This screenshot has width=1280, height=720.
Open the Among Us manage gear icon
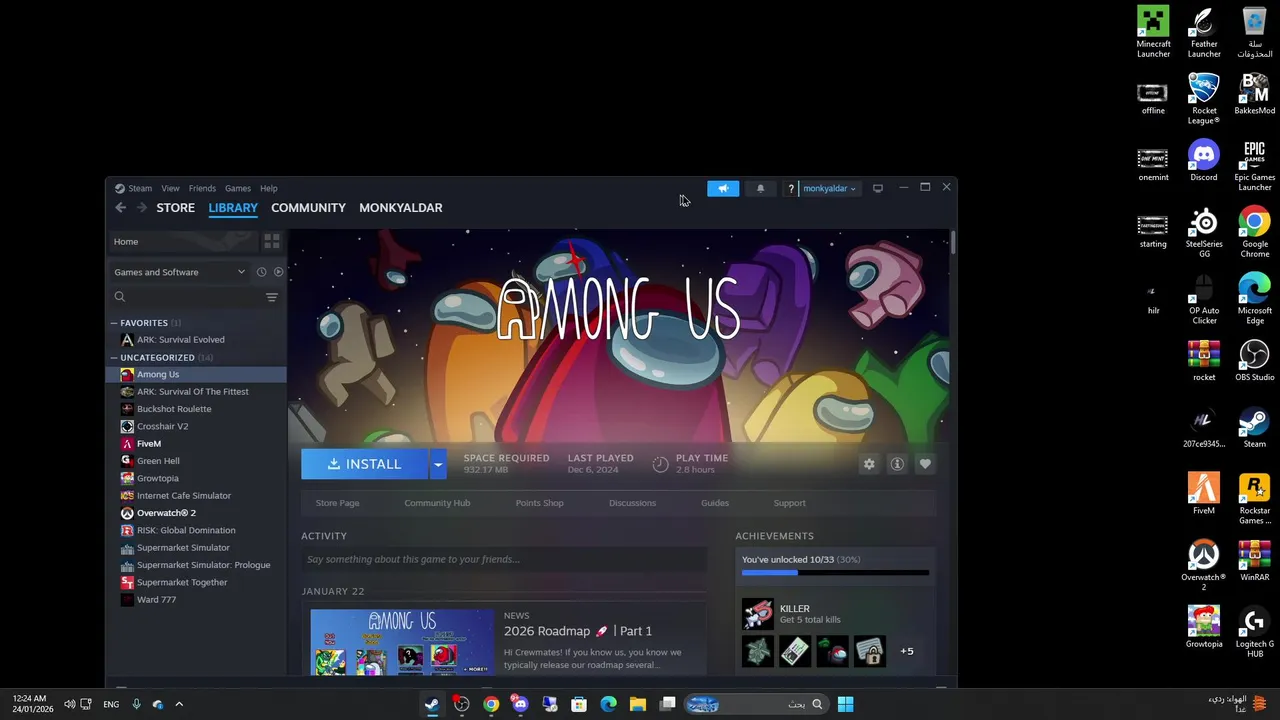pyautogui.click(x=869, y=464)
